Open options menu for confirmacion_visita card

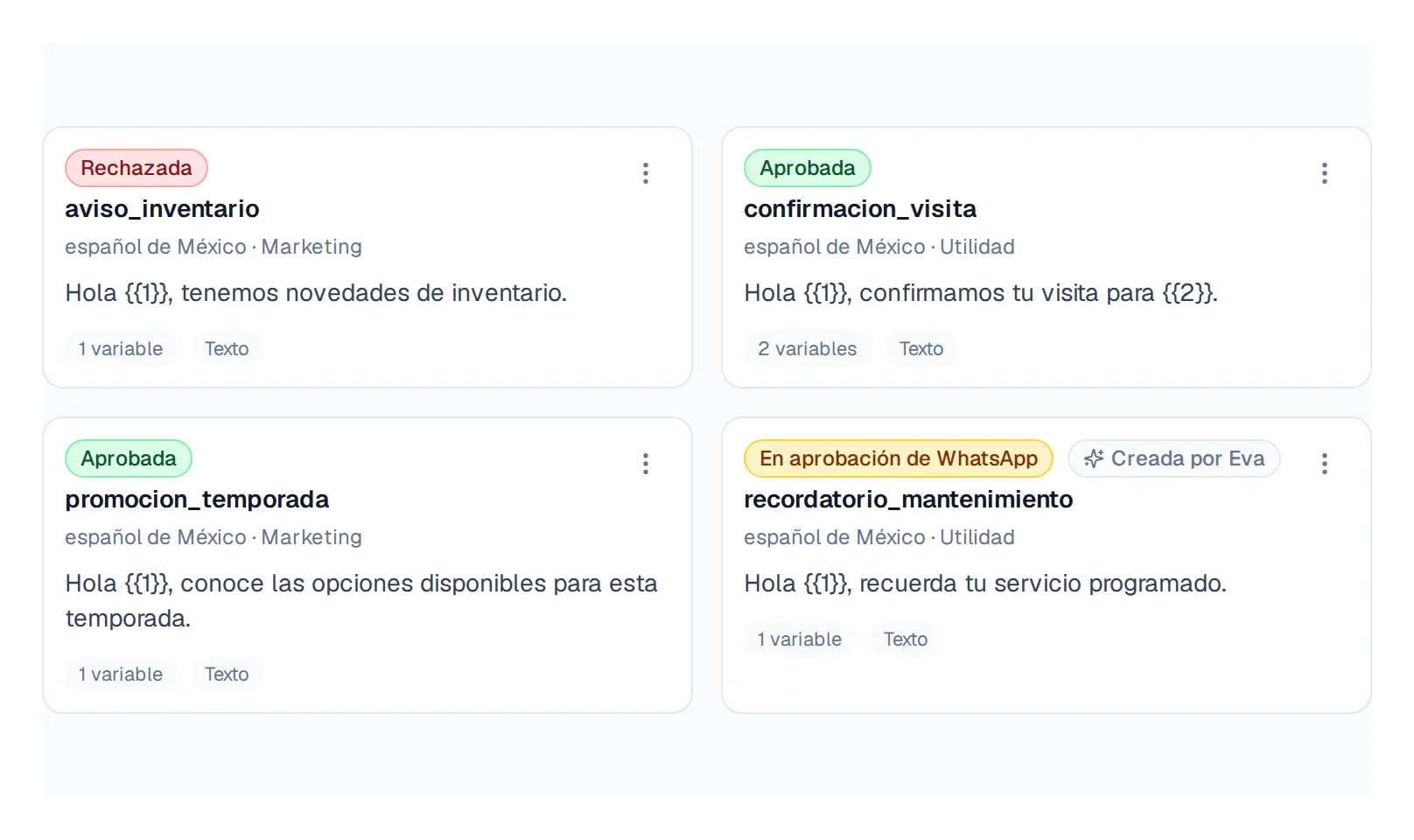[x=1325, y=173]
